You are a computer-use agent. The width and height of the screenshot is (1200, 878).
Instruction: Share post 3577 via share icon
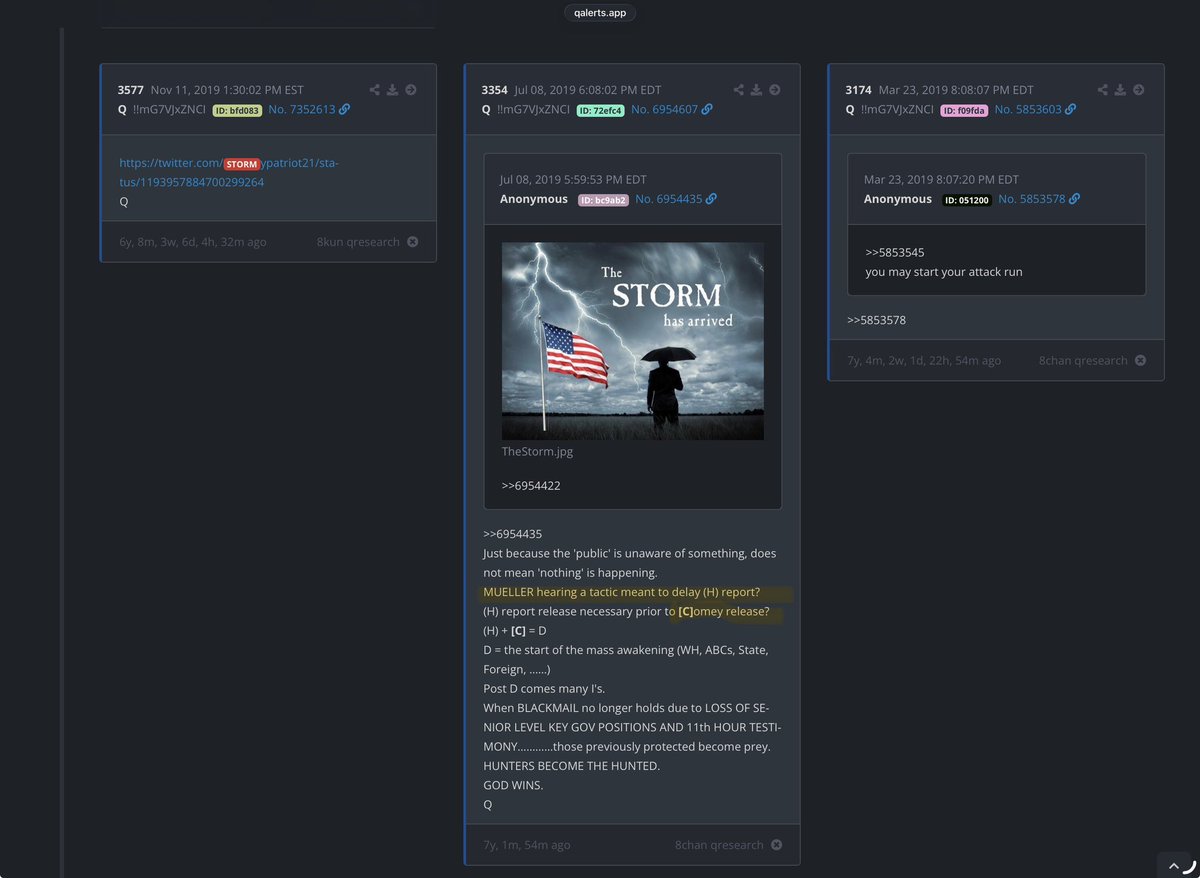(x=375, y=90)
